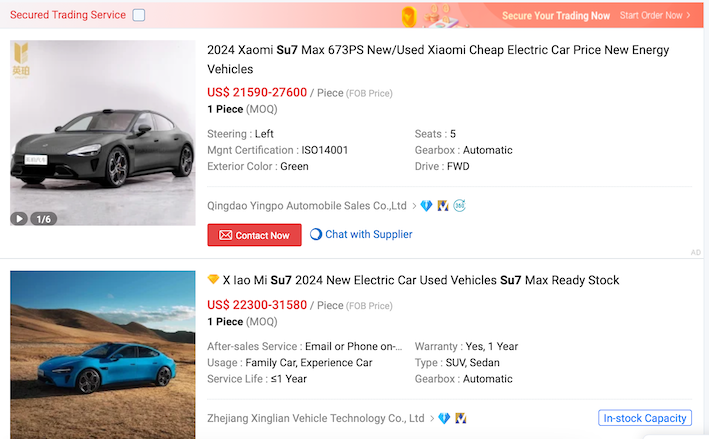This screenshot has width=709, height=439.
Task: Expand arrow next to Qingdao Yingpo supplier name
Action: 414,206
